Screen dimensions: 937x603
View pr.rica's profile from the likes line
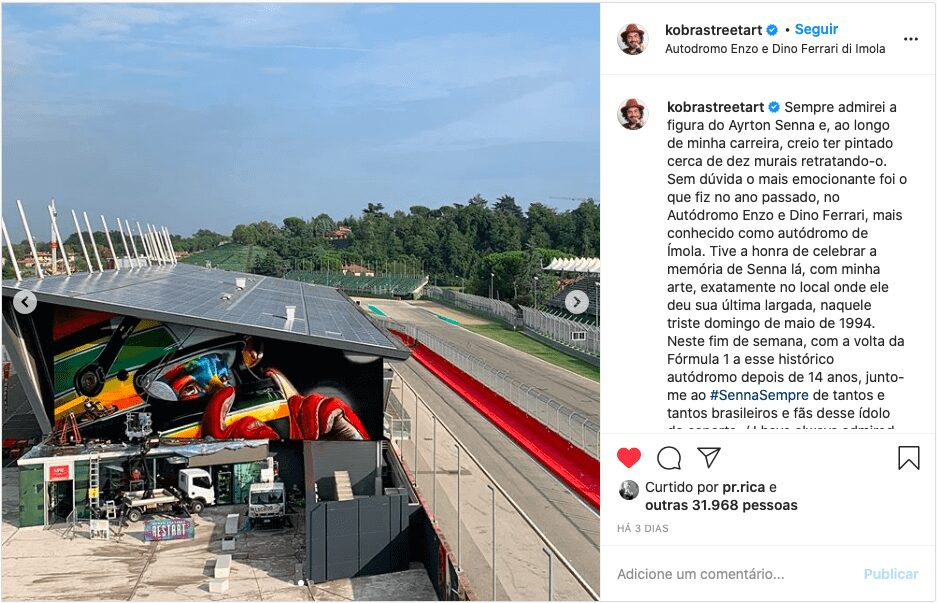click(x=743, y=487)
